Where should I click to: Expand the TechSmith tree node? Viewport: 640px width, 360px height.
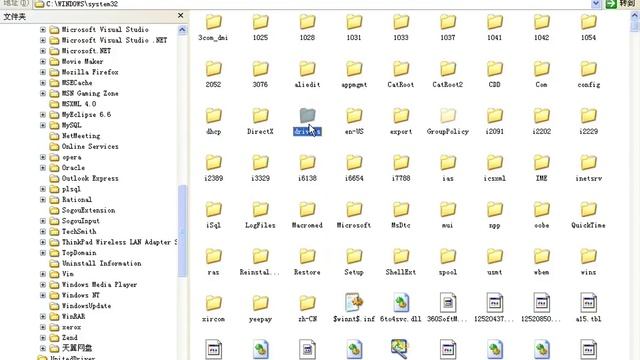coord(43,231)
